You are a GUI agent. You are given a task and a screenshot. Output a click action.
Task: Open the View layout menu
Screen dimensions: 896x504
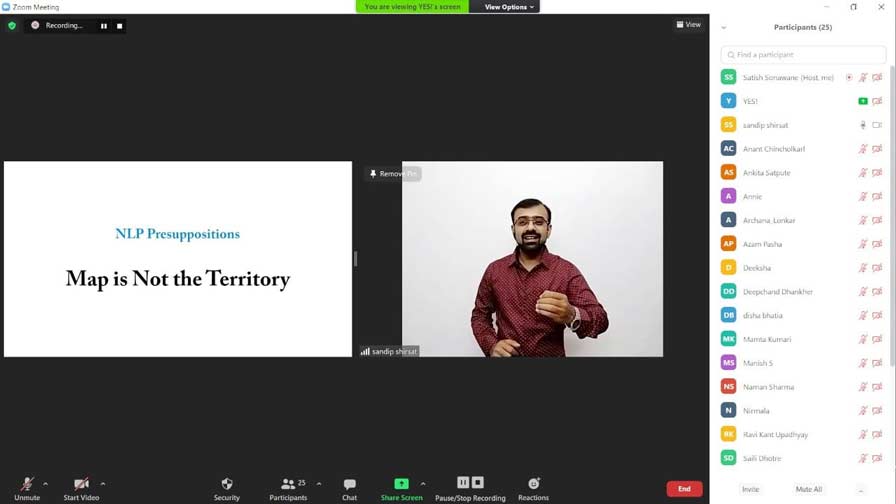click(x=689, y=25)
